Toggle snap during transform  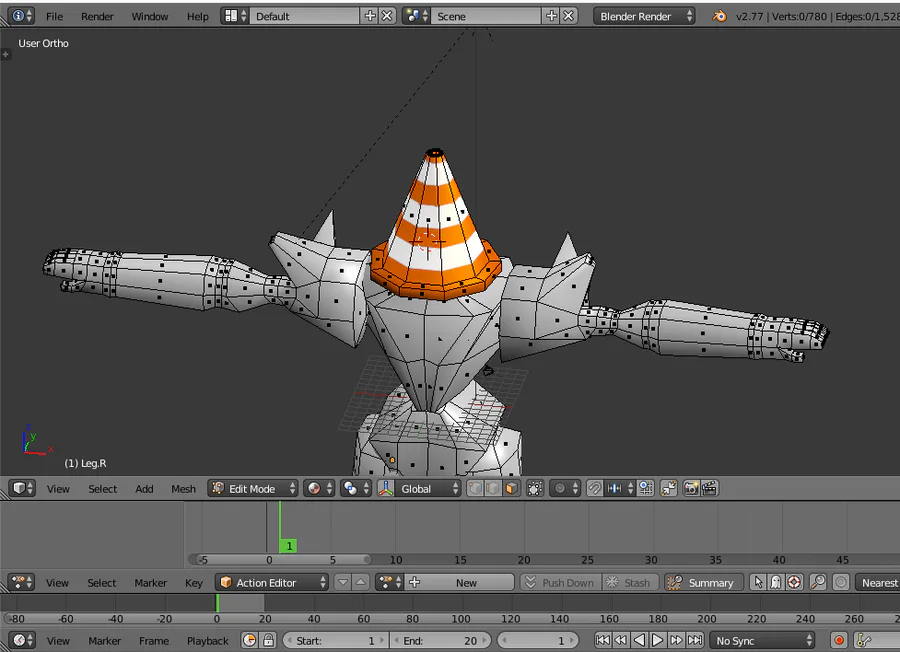[595, 488]
